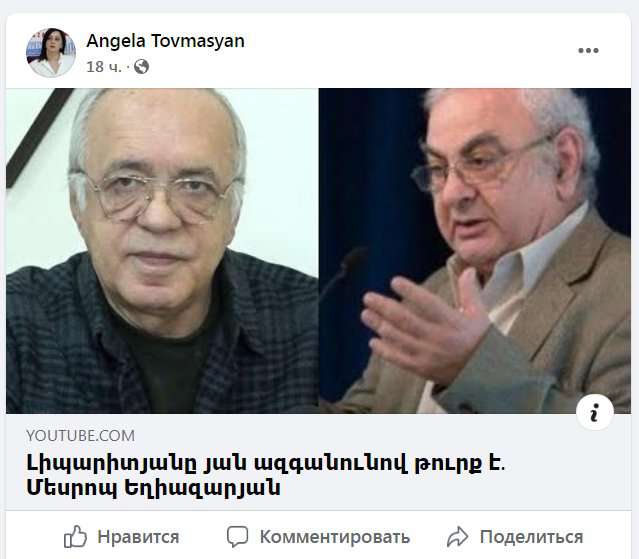Click the "Комментировать" comment label
The height and width of the screenshot is (559, 639).
coord(335,537)
